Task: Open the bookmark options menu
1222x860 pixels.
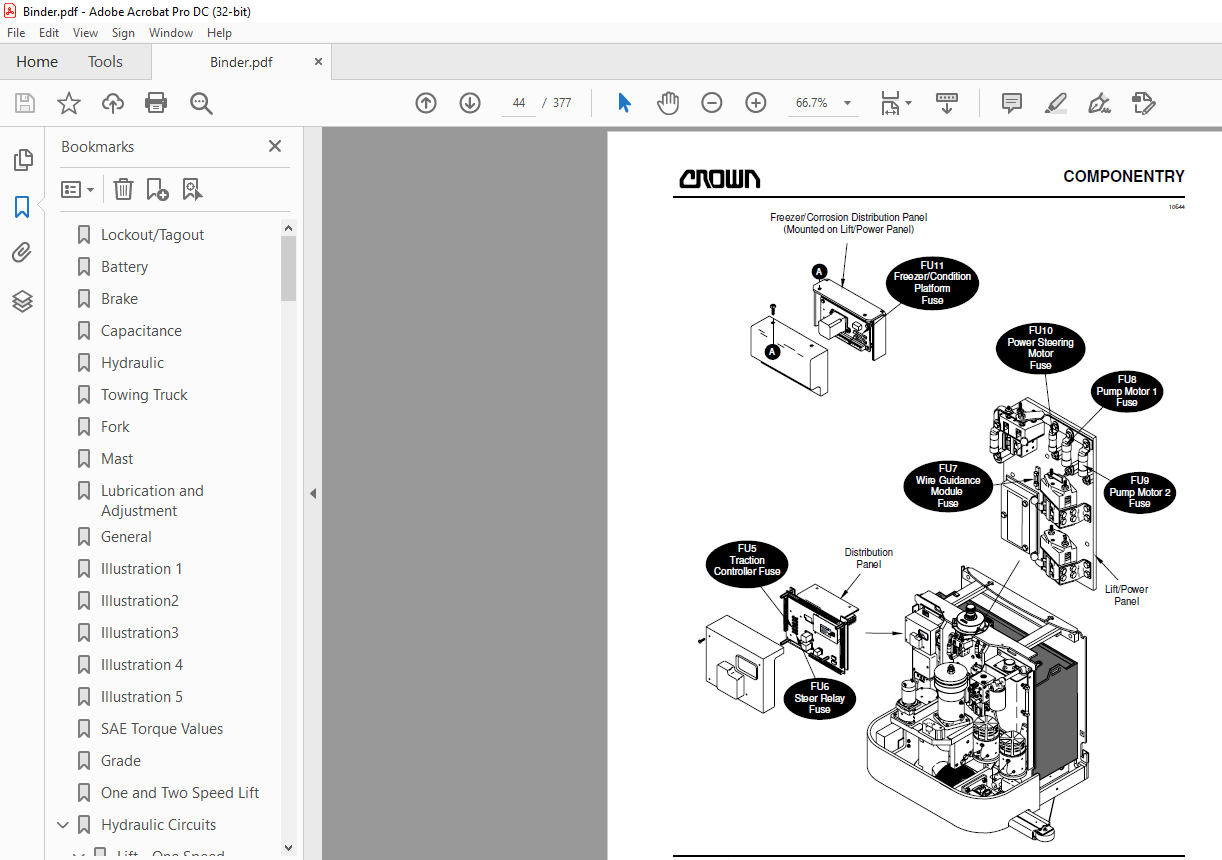Action: click(77, 189)
